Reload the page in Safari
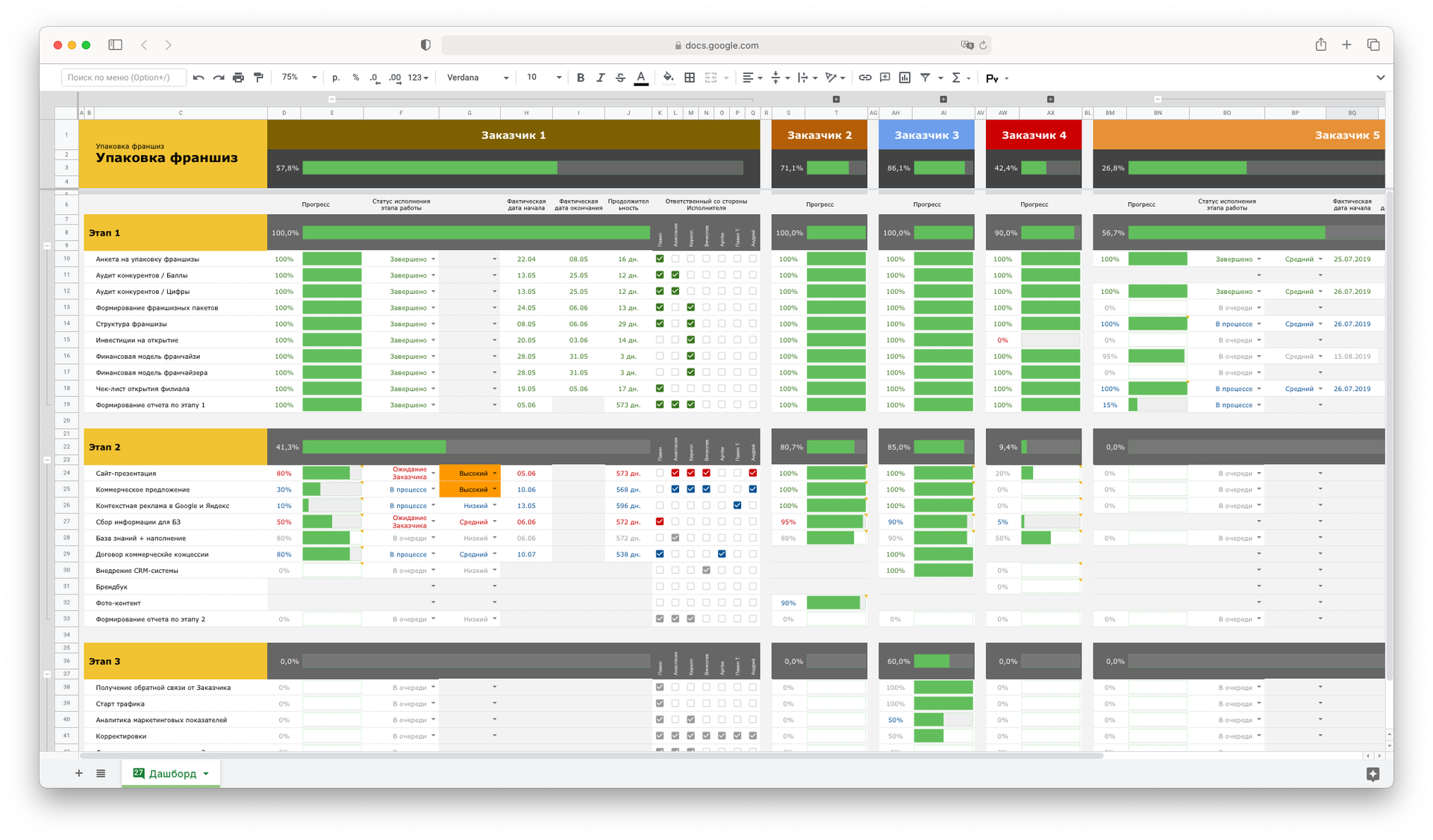Viewport: 1433px width, 840px height. [983, 46]
